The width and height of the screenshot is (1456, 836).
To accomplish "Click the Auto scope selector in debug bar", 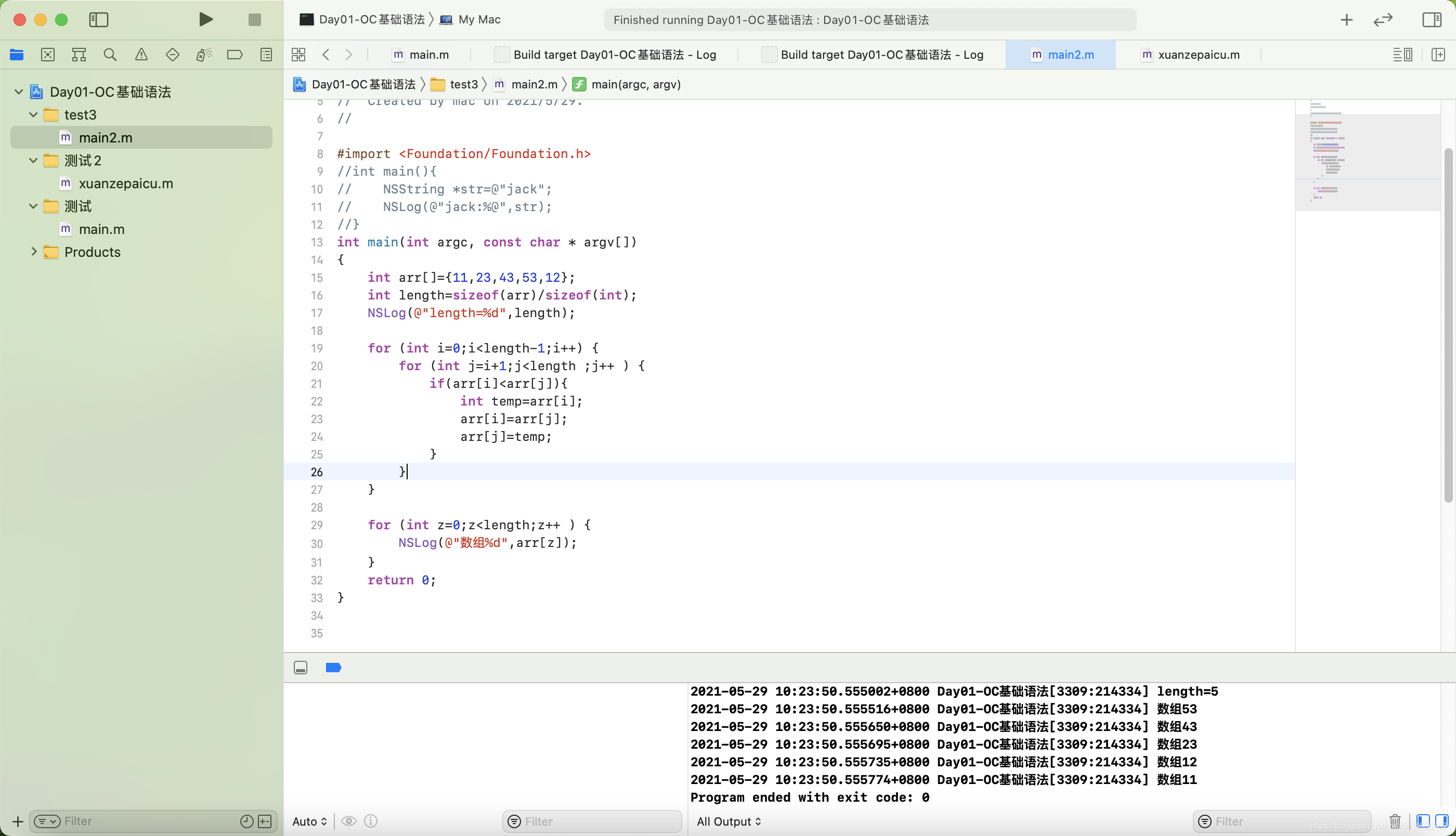I will [x=308, y=821].
